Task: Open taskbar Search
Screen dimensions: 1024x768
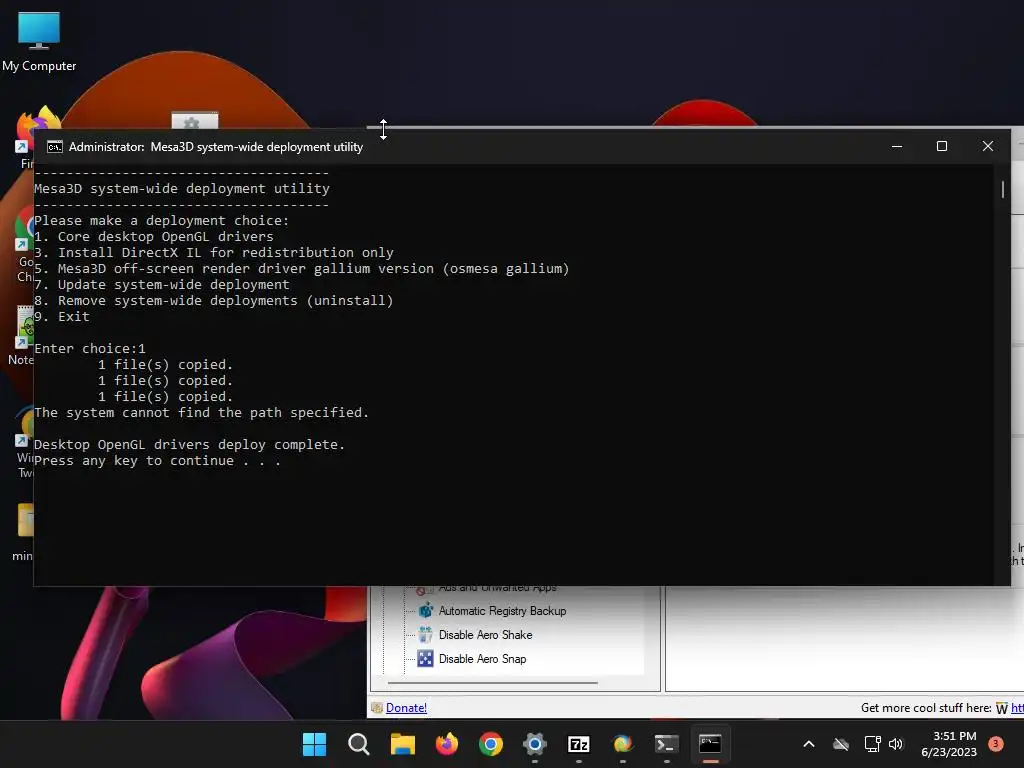Action: click(x=359, y=744)
